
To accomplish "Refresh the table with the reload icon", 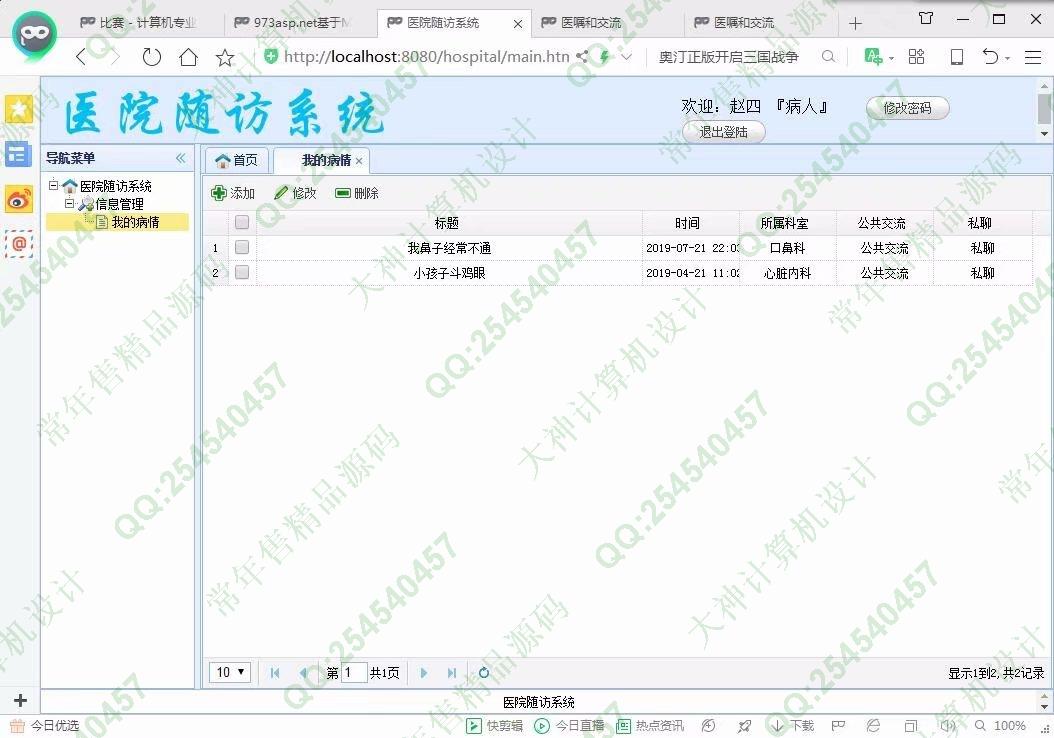I will point(484,673).
